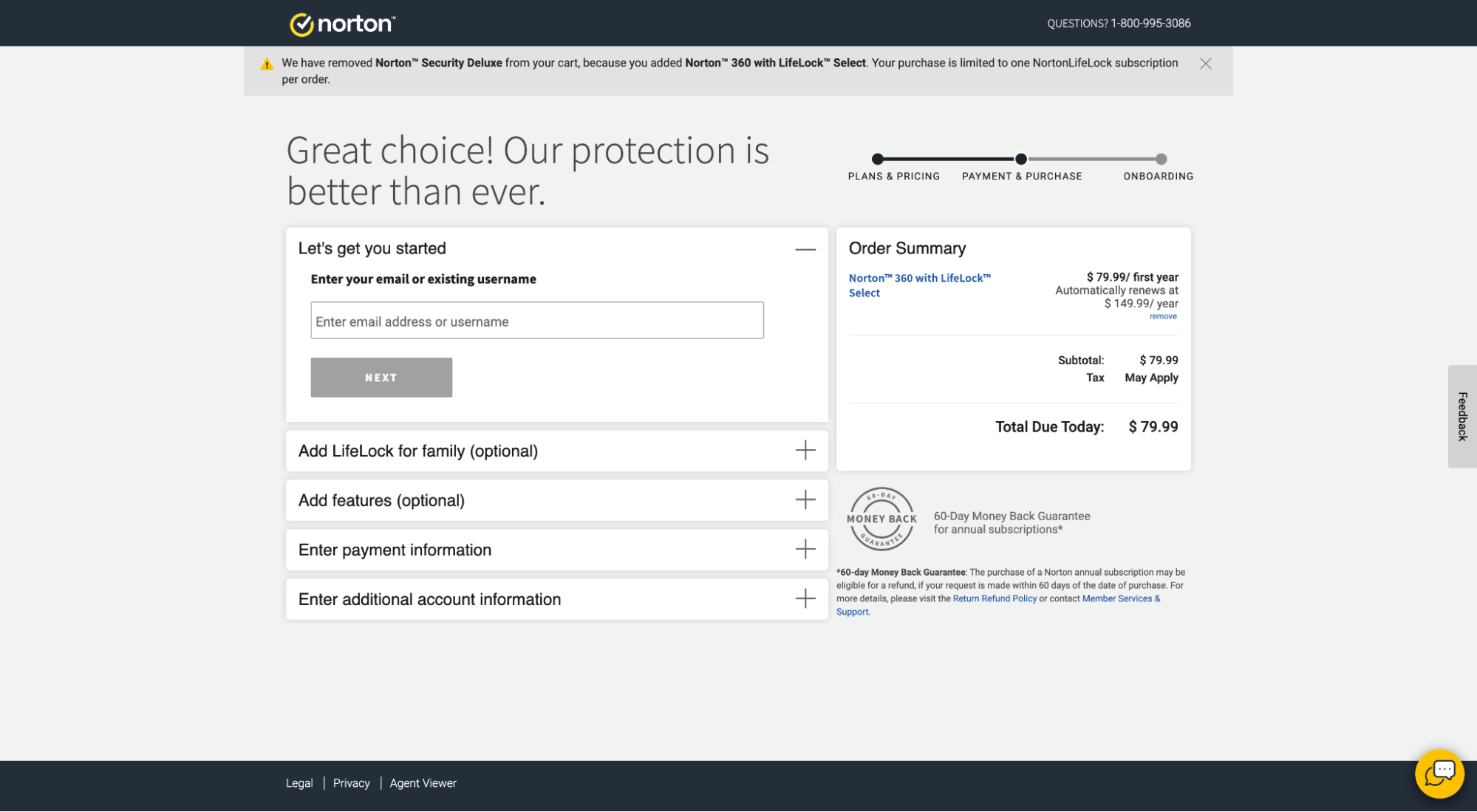This screenshot has height=812, width=1477.
Task: Click the progress bar between Plans and Payment
Action: click(x=949, y=159)
